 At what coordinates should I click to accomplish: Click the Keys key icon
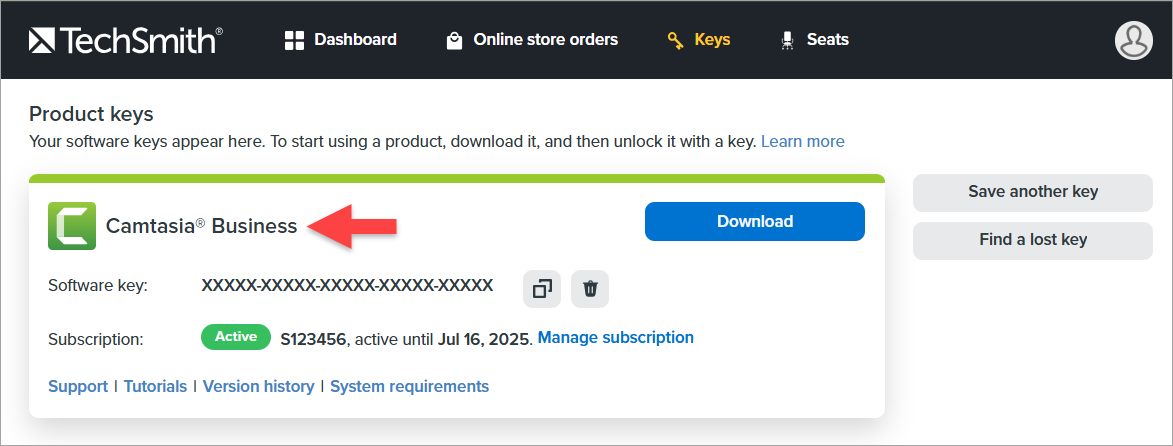coord(675,41)
